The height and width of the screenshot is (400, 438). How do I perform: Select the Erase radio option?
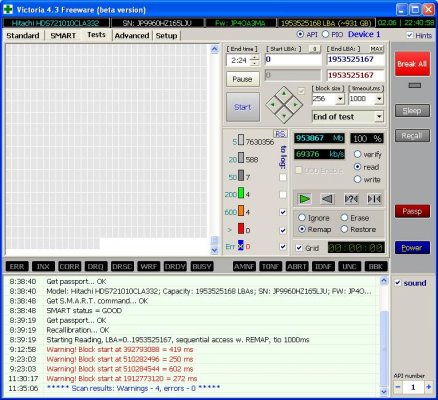344,218
